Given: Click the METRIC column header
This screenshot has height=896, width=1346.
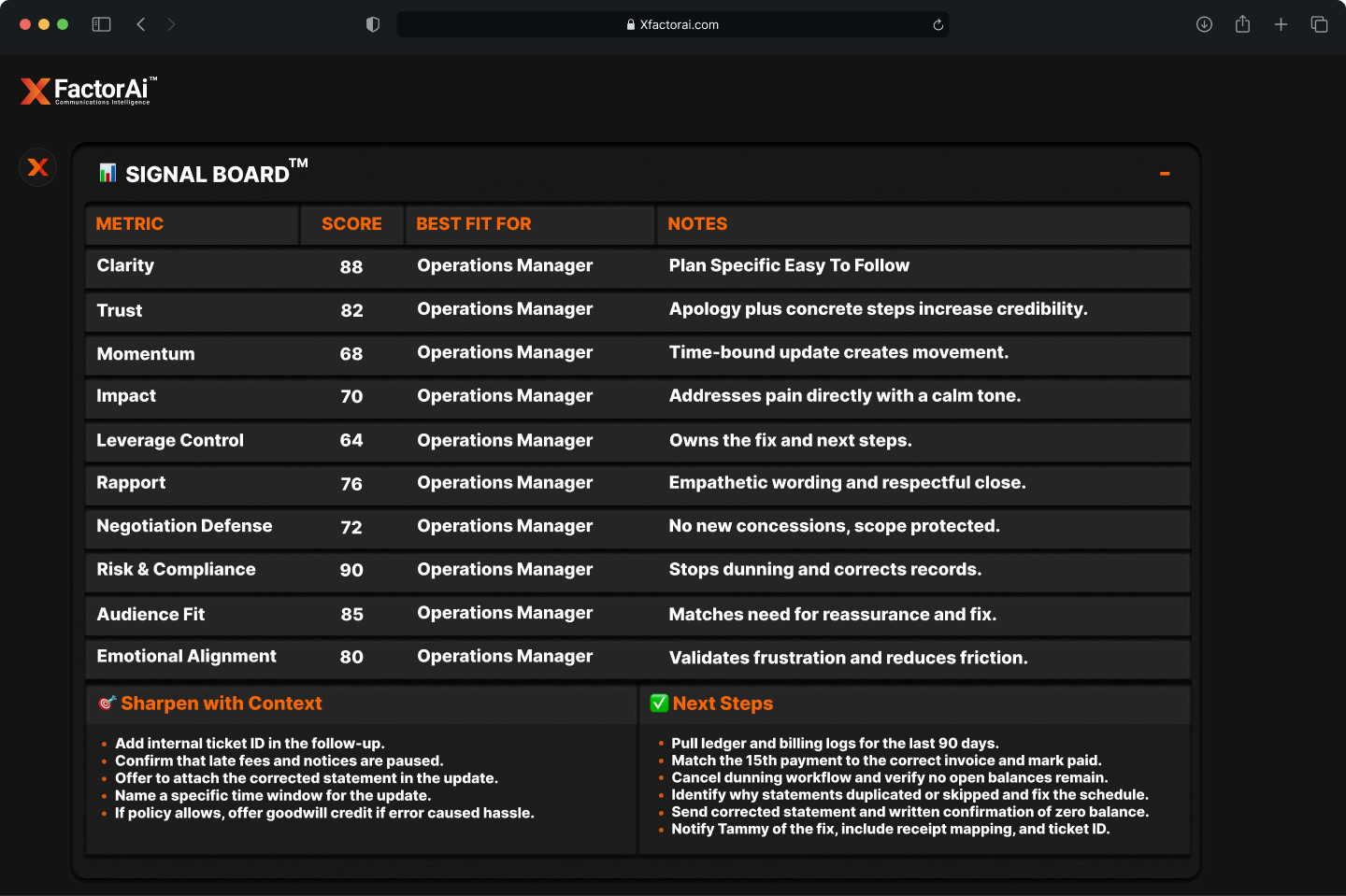Looking at the screenshot, I should (130, 224).
